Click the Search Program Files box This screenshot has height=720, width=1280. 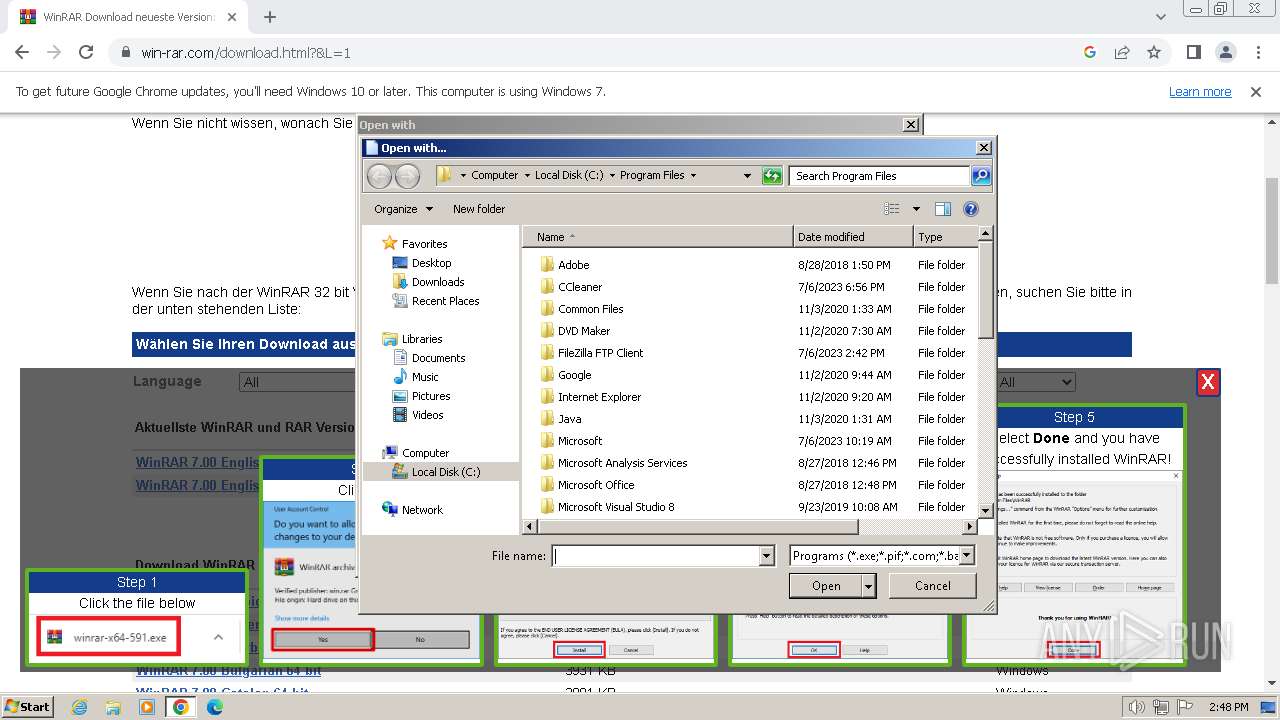tap(880, 176)
